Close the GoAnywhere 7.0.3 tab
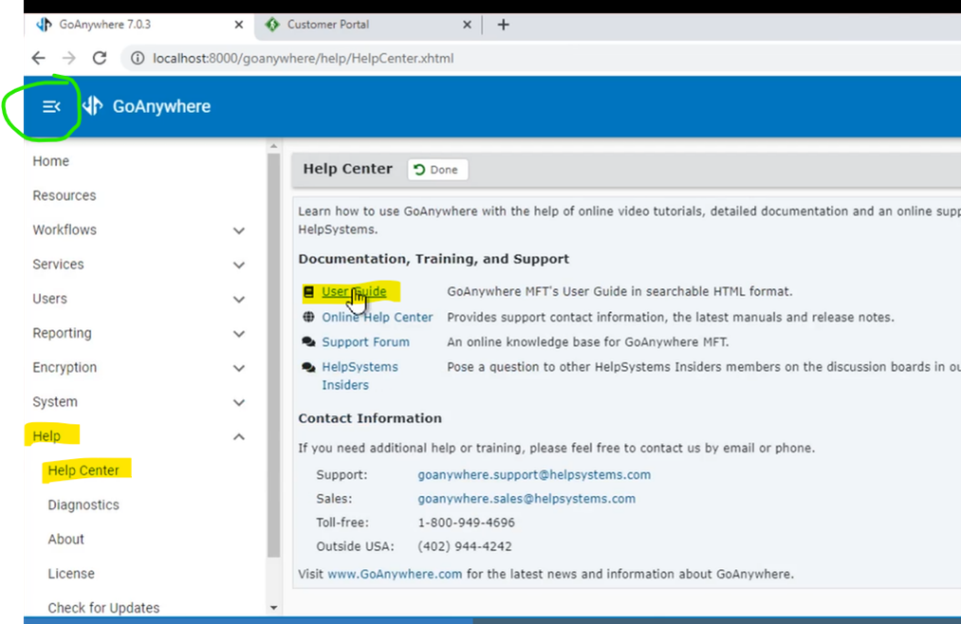The width and height of the screenshot is (961, 624). coord(239,25)
